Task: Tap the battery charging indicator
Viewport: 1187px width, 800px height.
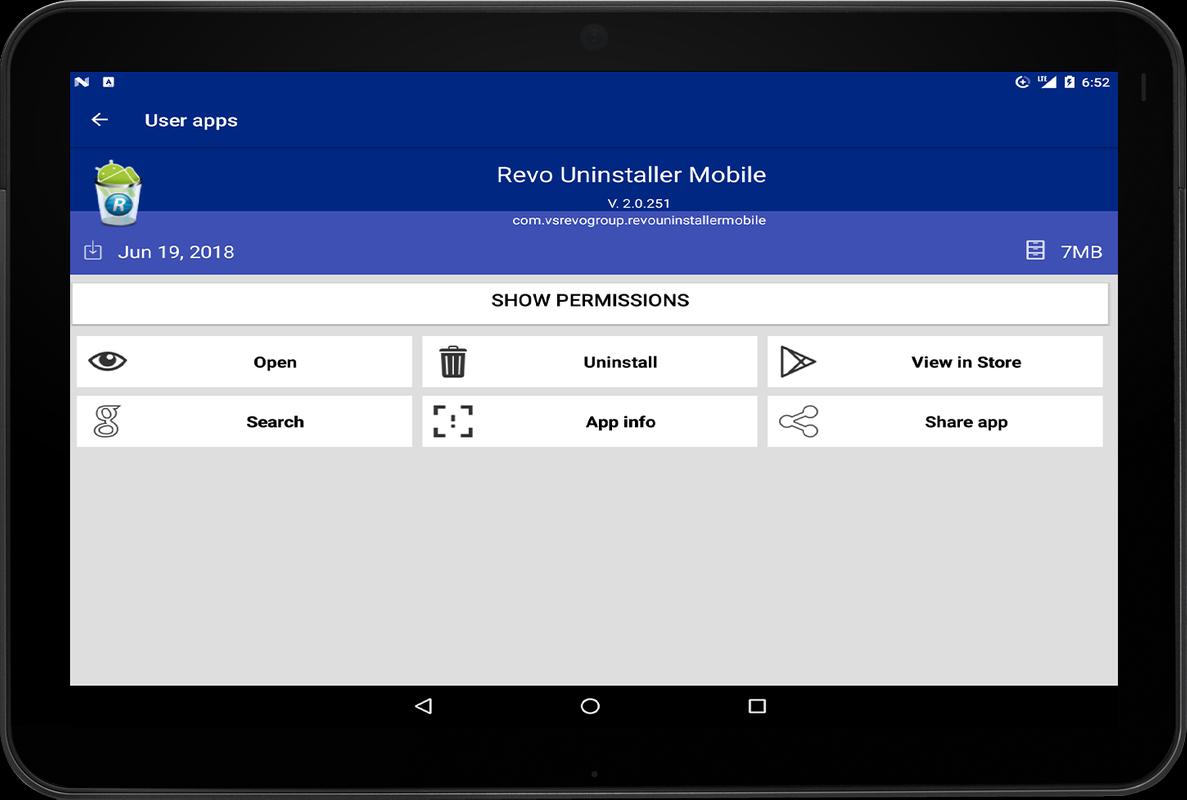Action: (x=1069, y=82)
